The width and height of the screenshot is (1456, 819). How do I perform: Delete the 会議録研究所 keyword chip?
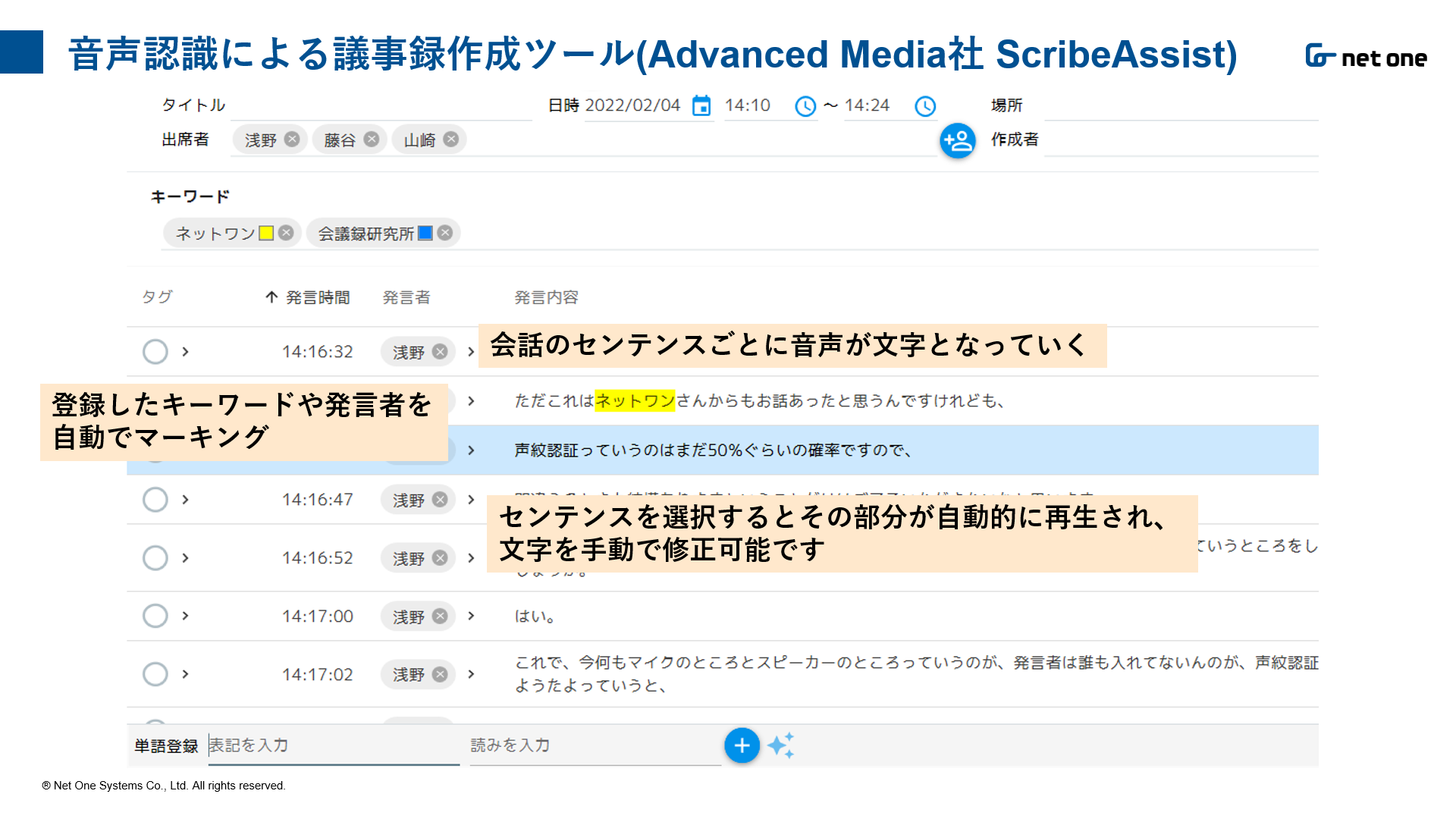(445, 233)
